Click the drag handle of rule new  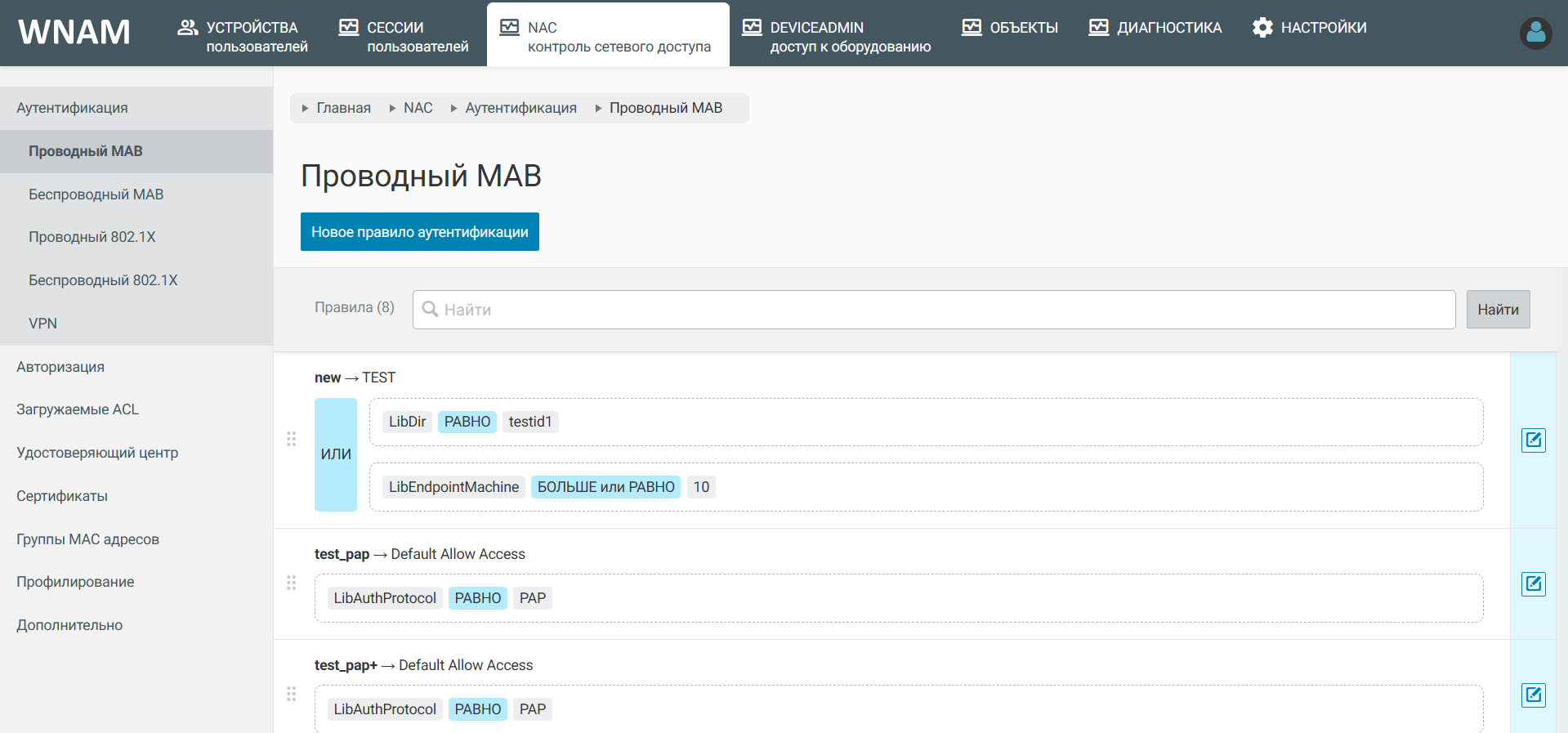click(291, 440)
